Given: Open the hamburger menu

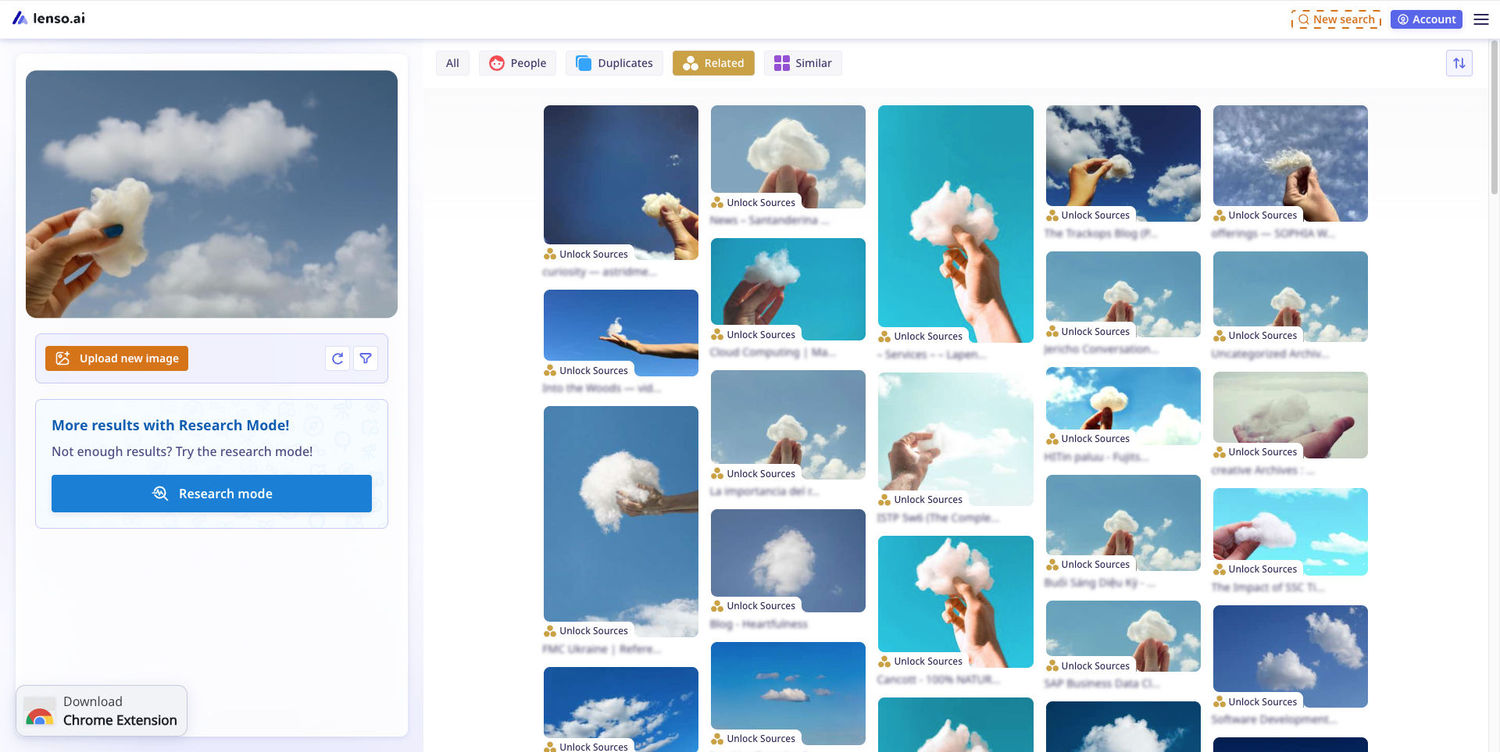Looking at the screenshot, I should (x=1481, y=19).
